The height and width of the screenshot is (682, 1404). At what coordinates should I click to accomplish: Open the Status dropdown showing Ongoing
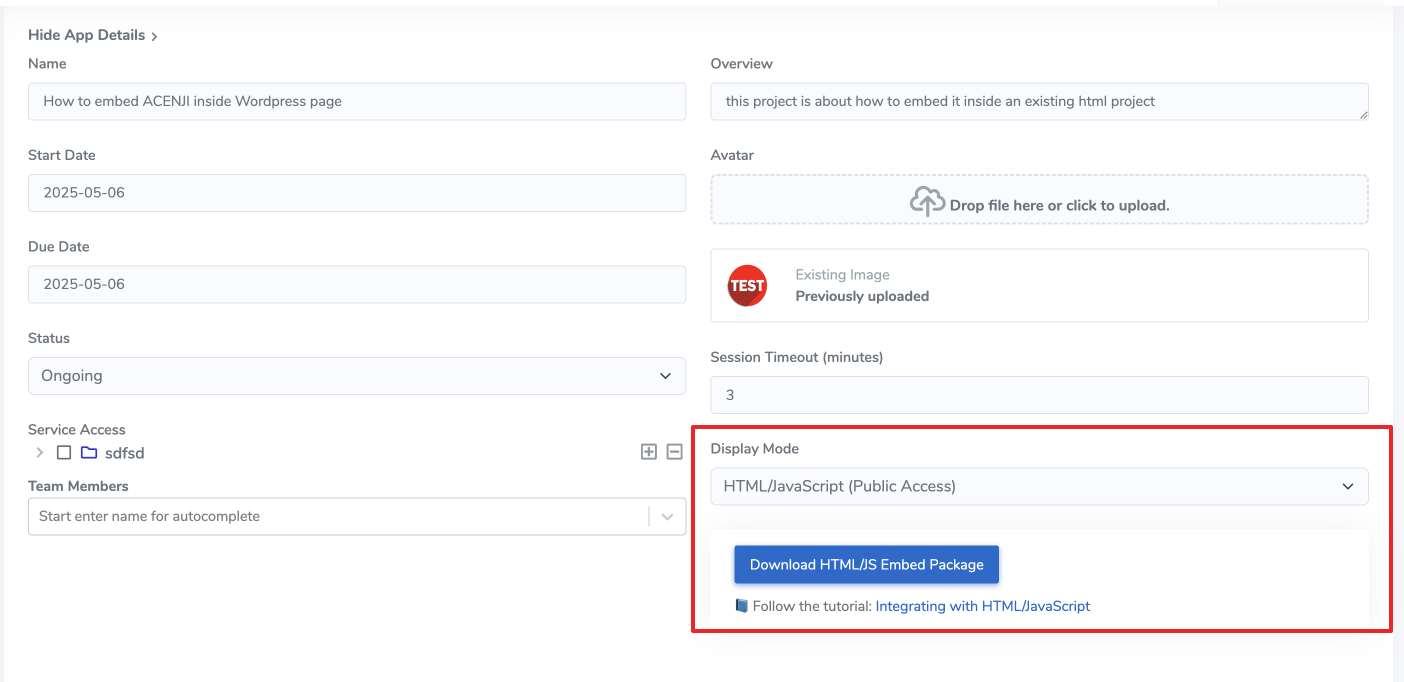point(356,375)
